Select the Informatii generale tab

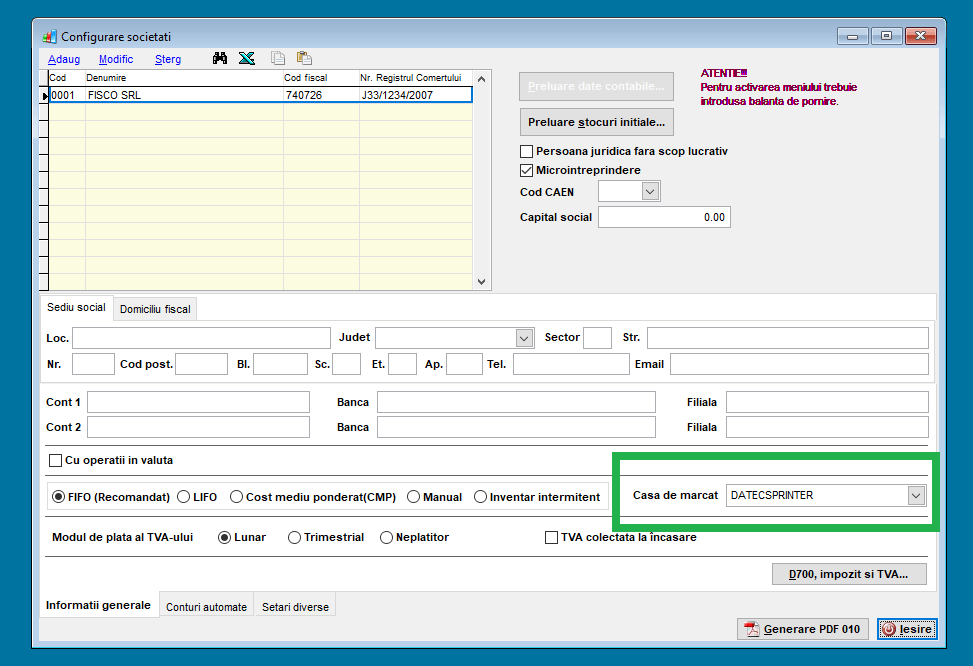click(x=98, y=605)
